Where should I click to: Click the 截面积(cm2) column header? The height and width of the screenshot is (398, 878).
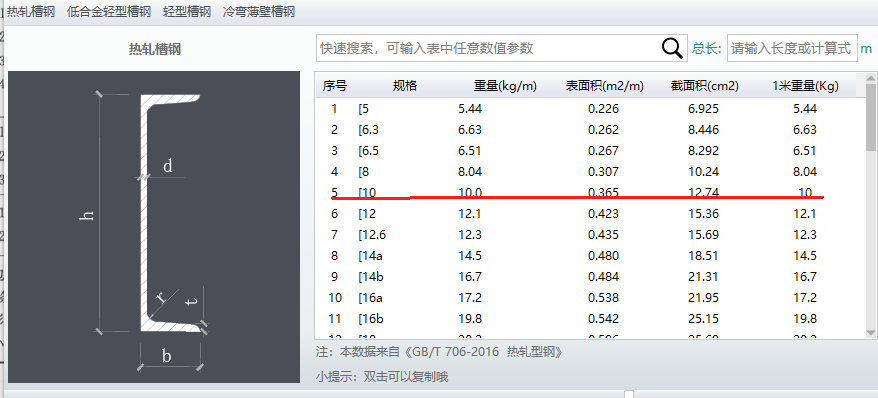click(704, 86)
